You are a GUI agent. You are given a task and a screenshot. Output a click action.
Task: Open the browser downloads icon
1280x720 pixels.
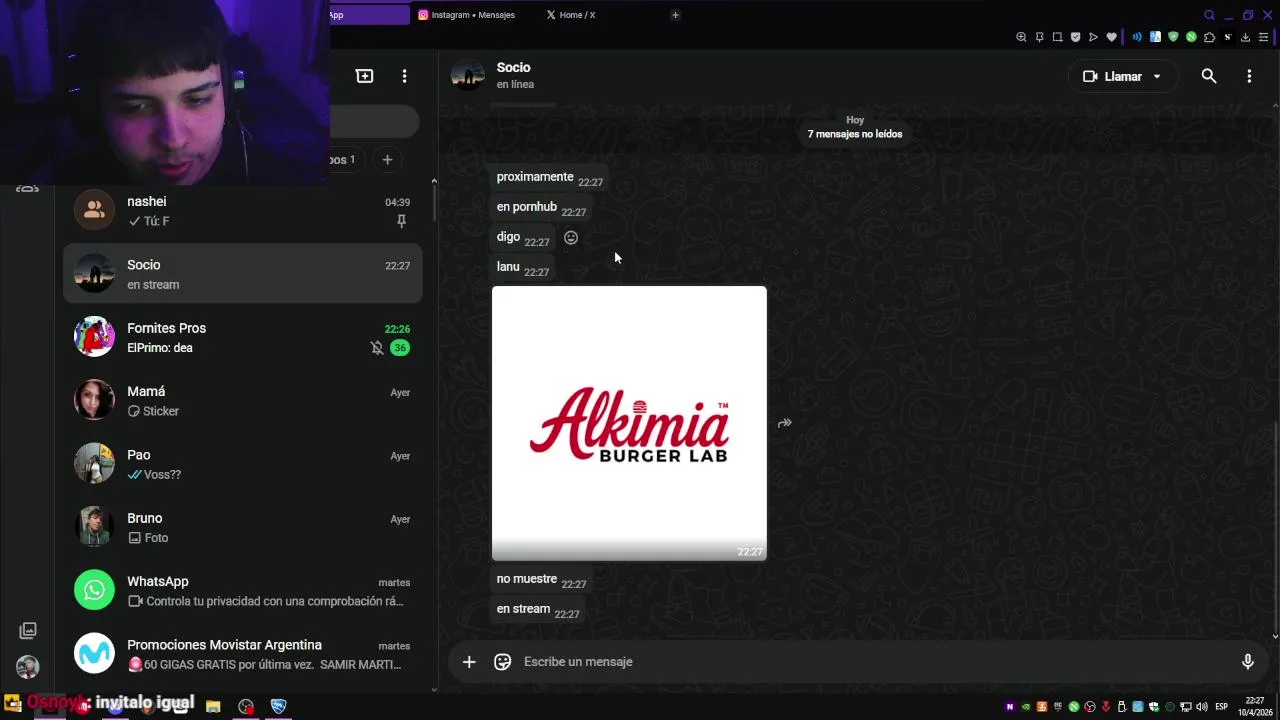click(1245, 37)
